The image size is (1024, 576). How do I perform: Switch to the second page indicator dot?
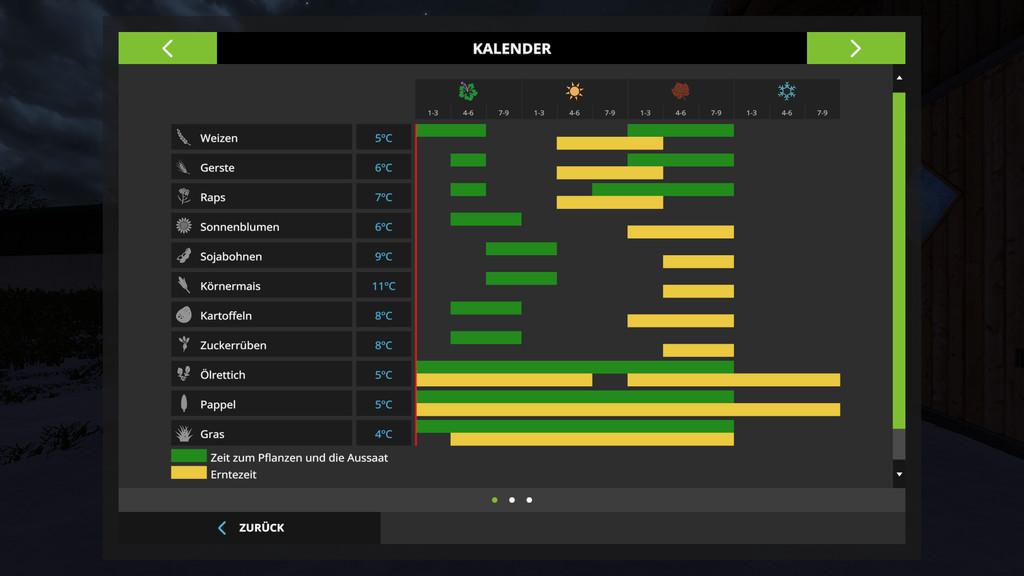[512, 500]
